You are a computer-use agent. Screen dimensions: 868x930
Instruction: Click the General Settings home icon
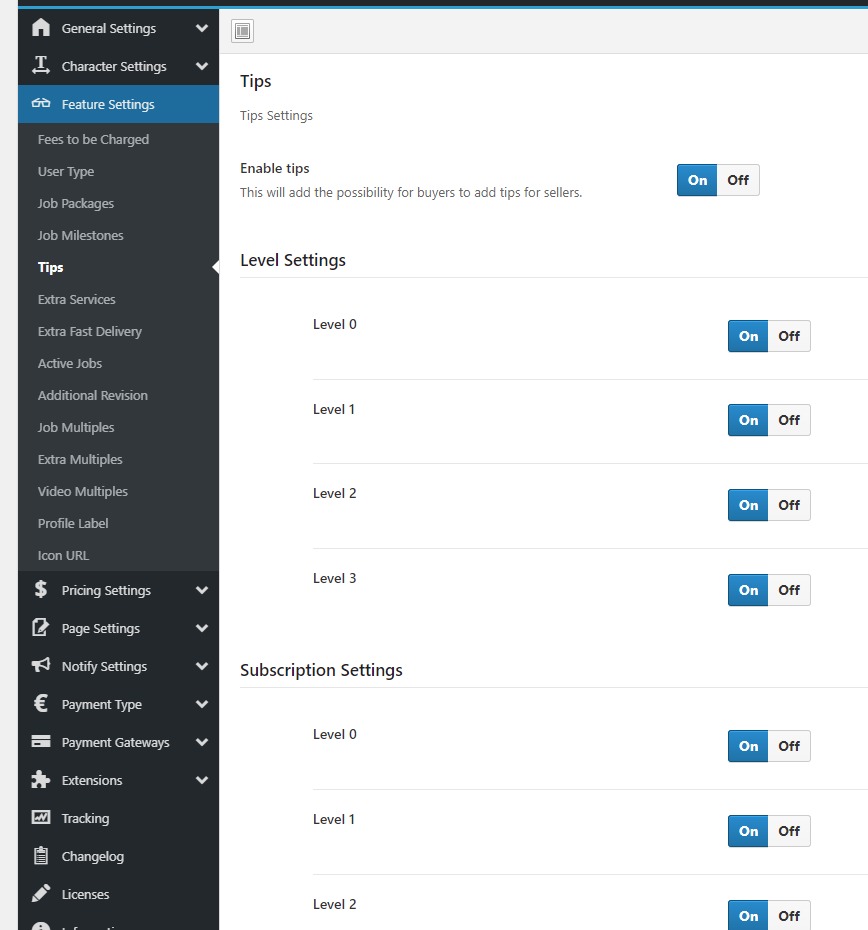(x=41, y=28)
